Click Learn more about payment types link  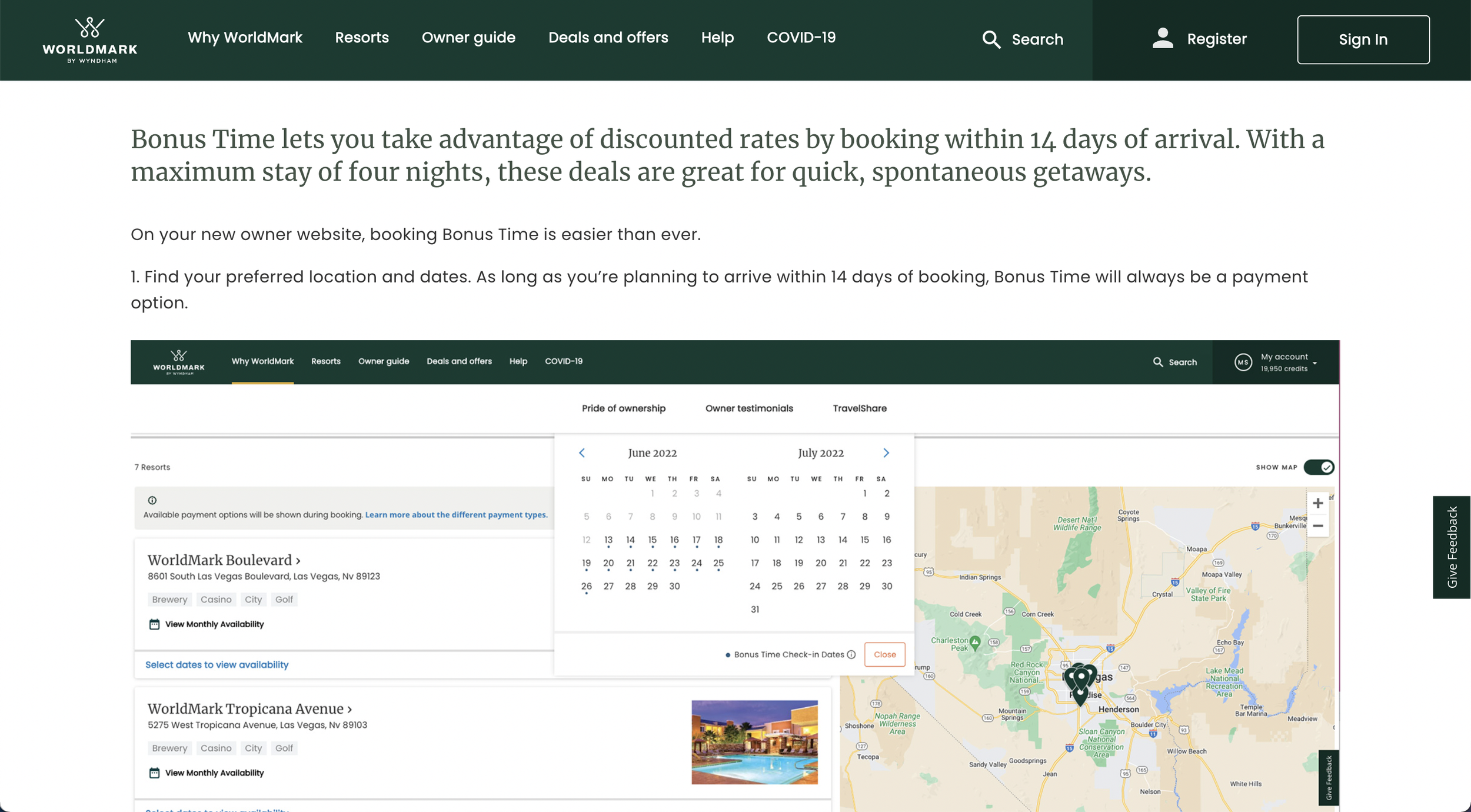[456, 515]
